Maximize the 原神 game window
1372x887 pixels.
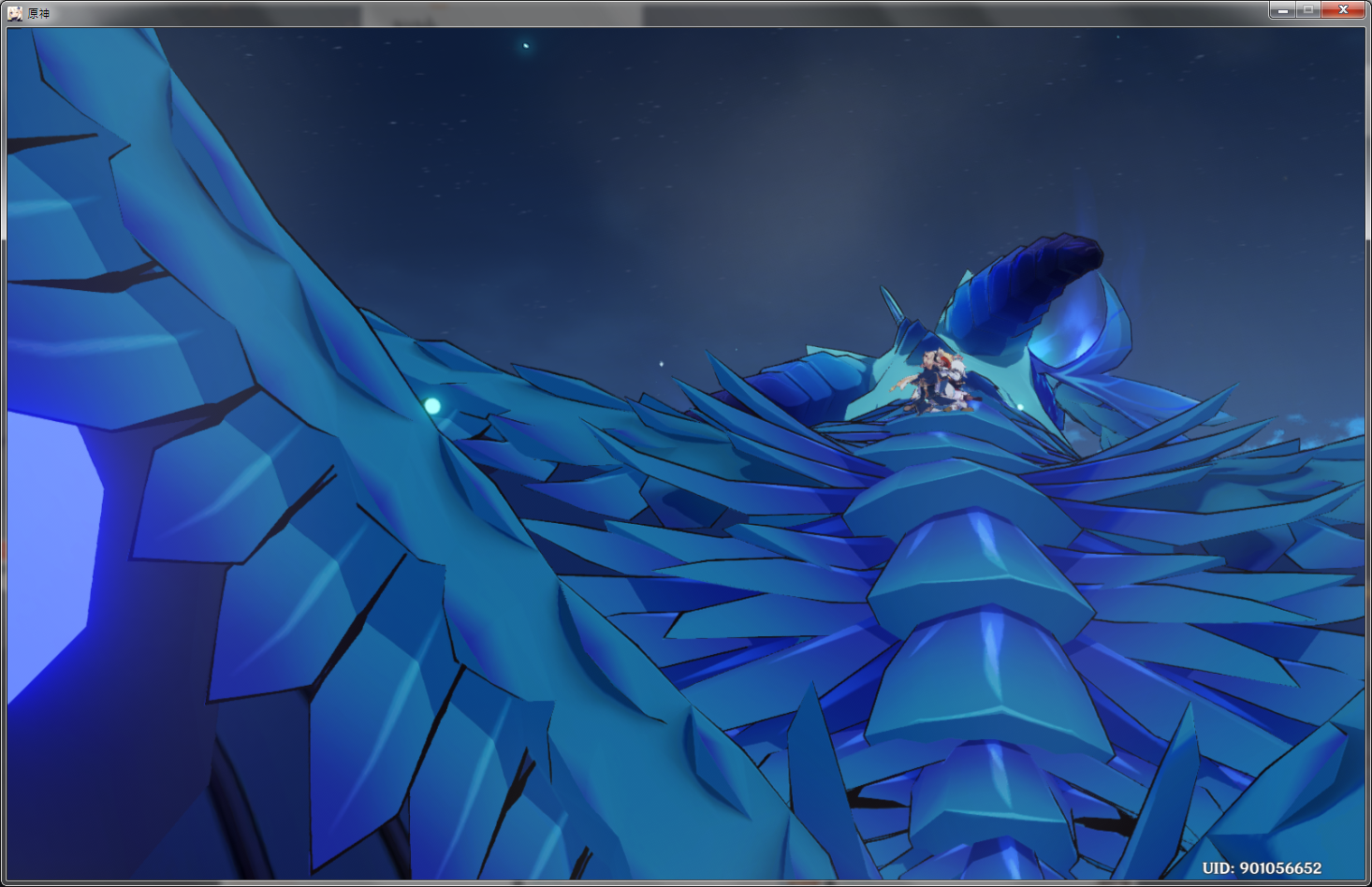point(1308,9)
